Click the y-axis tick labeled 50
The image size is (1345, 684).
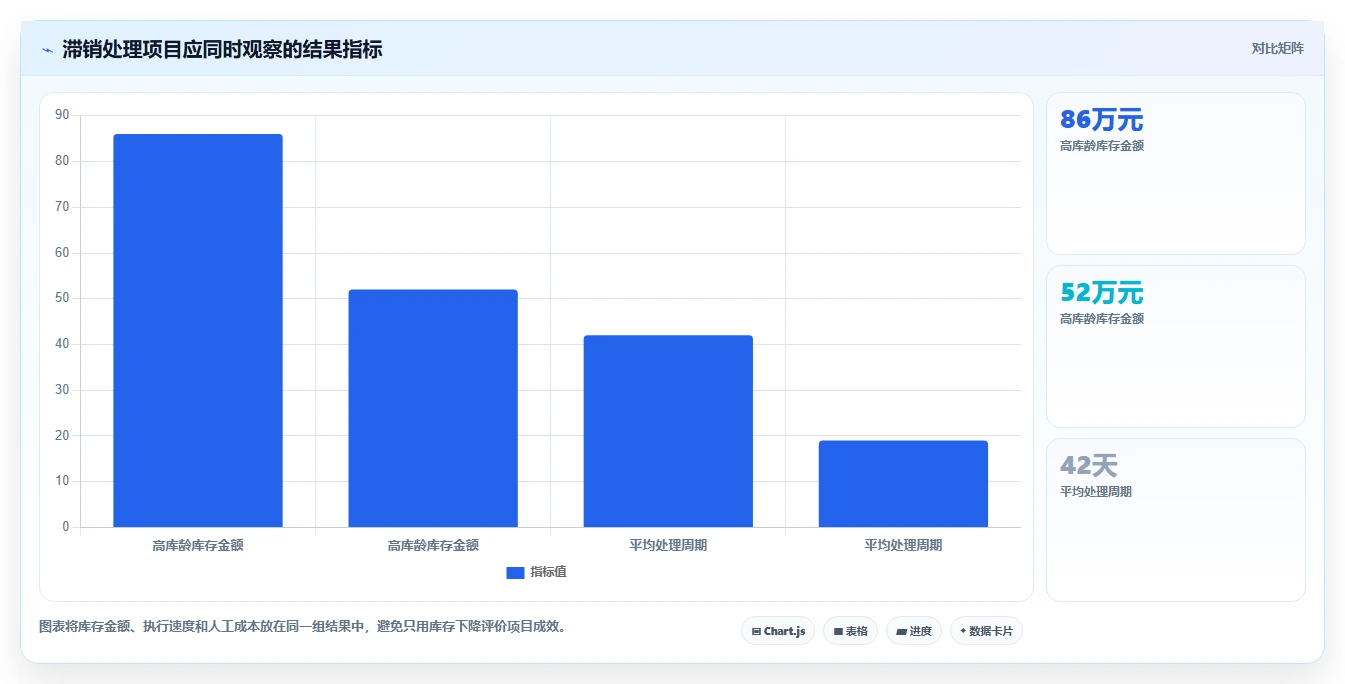tap(62, 298)
